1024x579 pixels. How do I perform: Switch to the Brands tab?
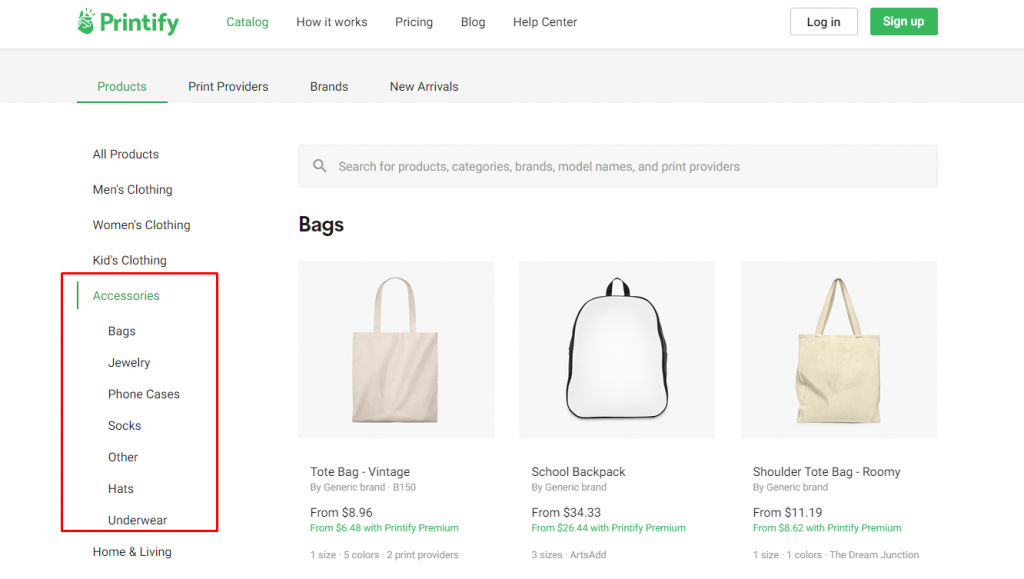point(329,86)
